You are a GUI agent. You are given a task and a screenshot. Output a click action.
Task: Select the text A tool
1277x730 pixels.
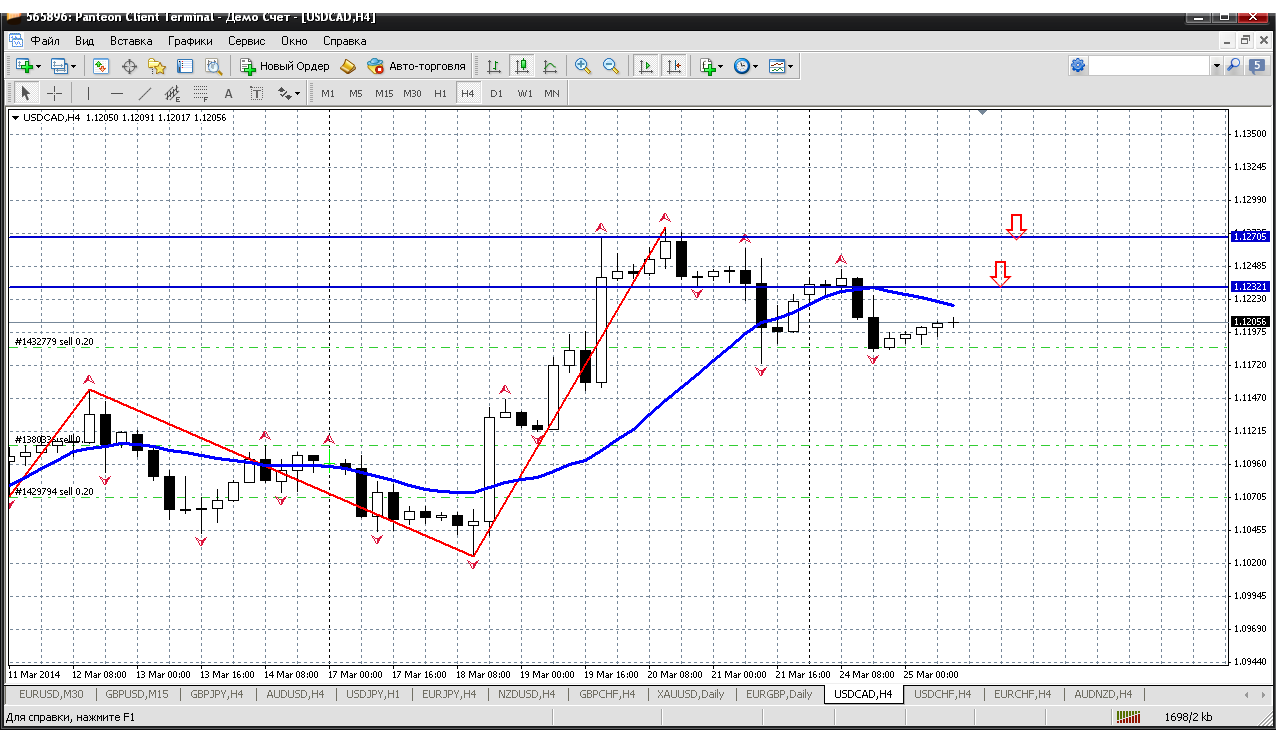(x=228, y=93)
